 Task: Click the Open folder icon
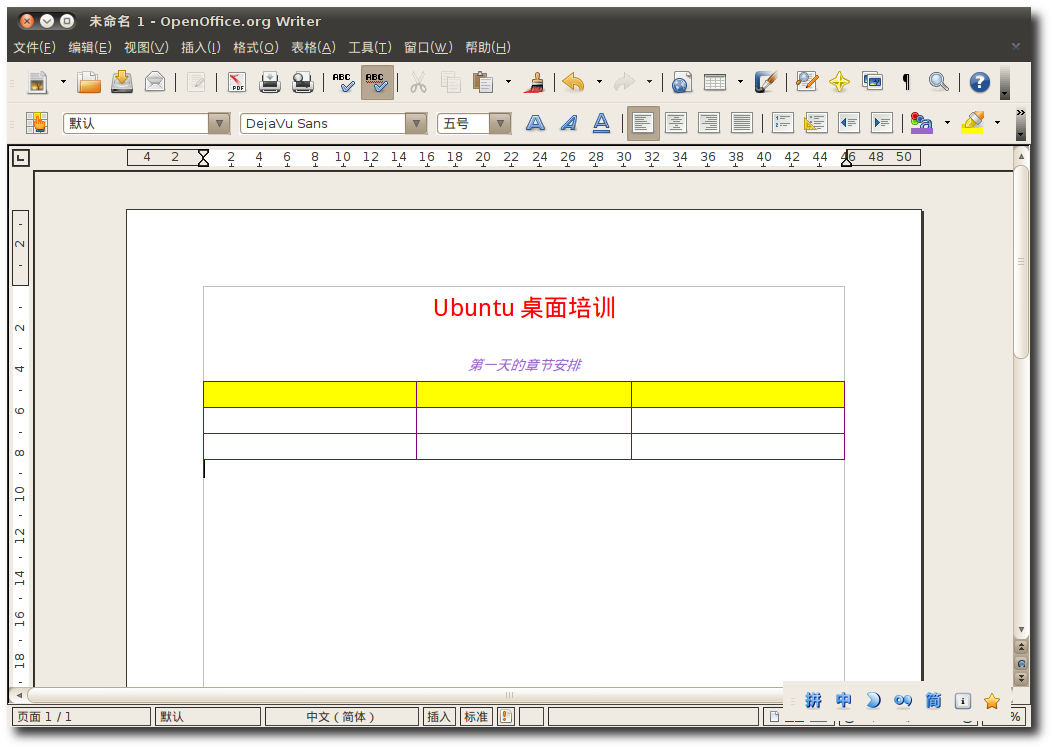tap(88, 83)
